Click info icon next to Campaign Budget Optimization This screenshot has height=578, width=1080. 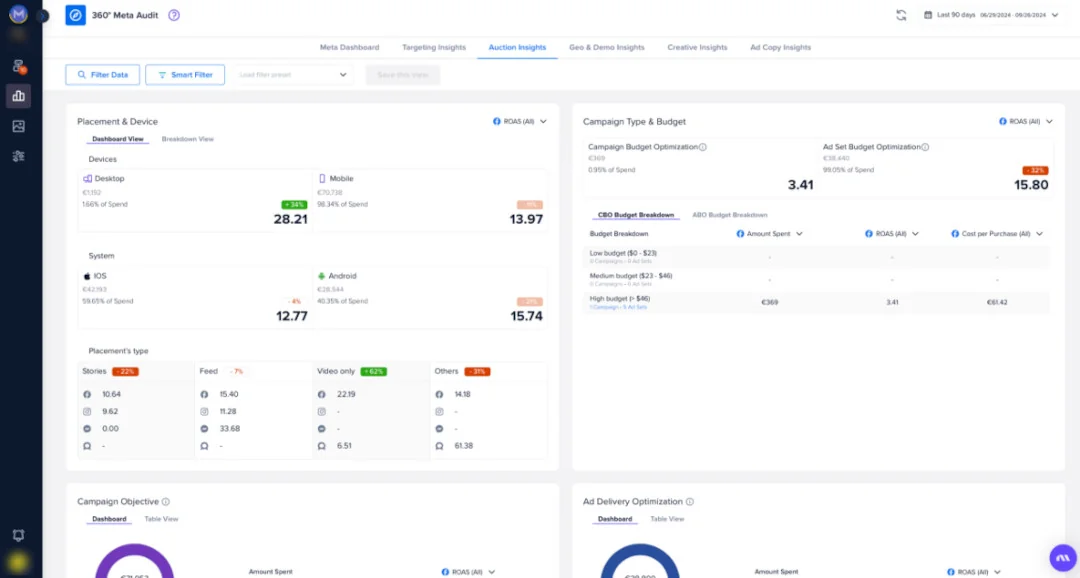click(703, 147)
